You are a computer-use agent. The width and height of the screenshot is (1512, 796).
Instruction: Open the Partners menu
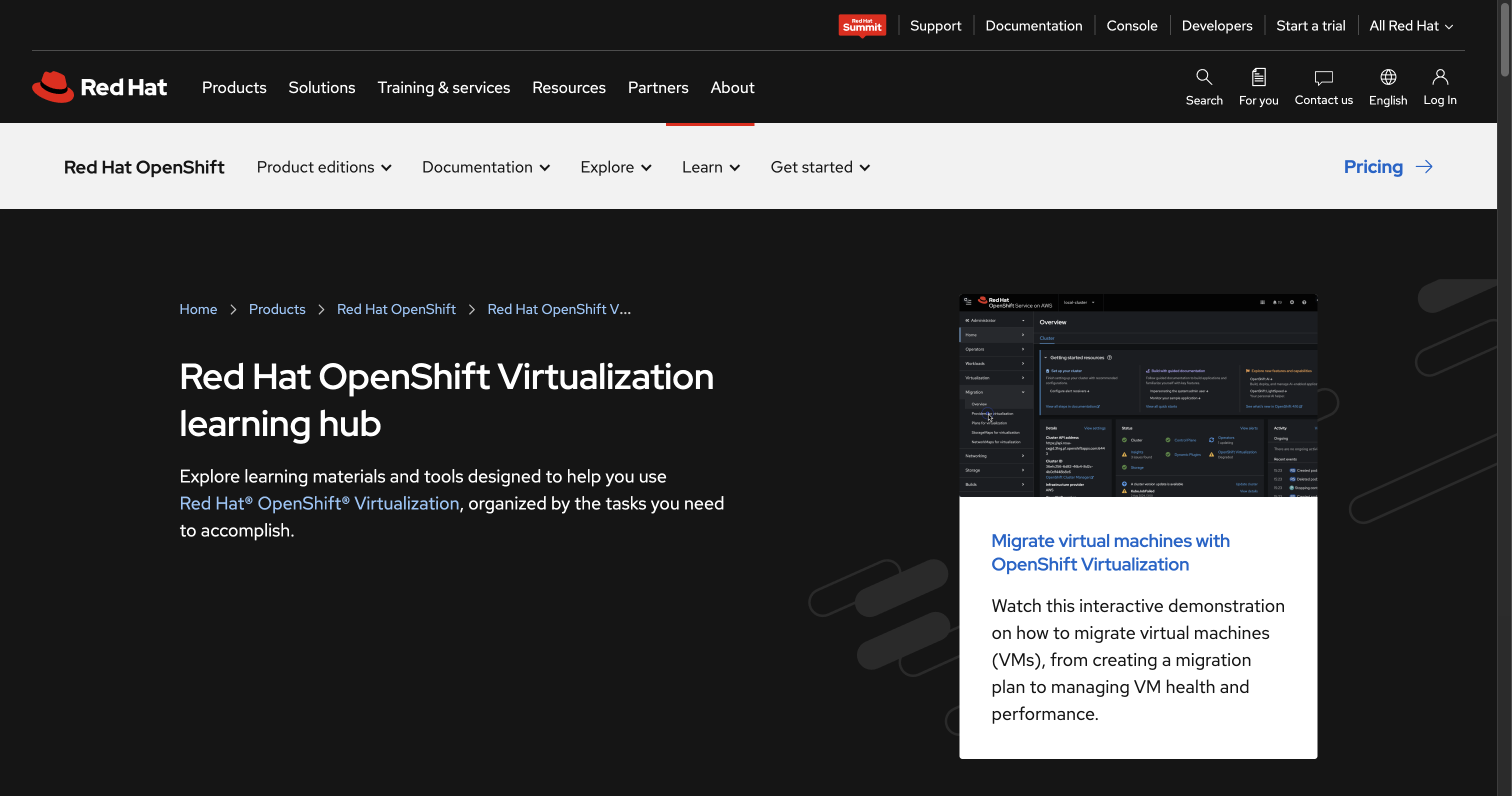coord(658,87)
